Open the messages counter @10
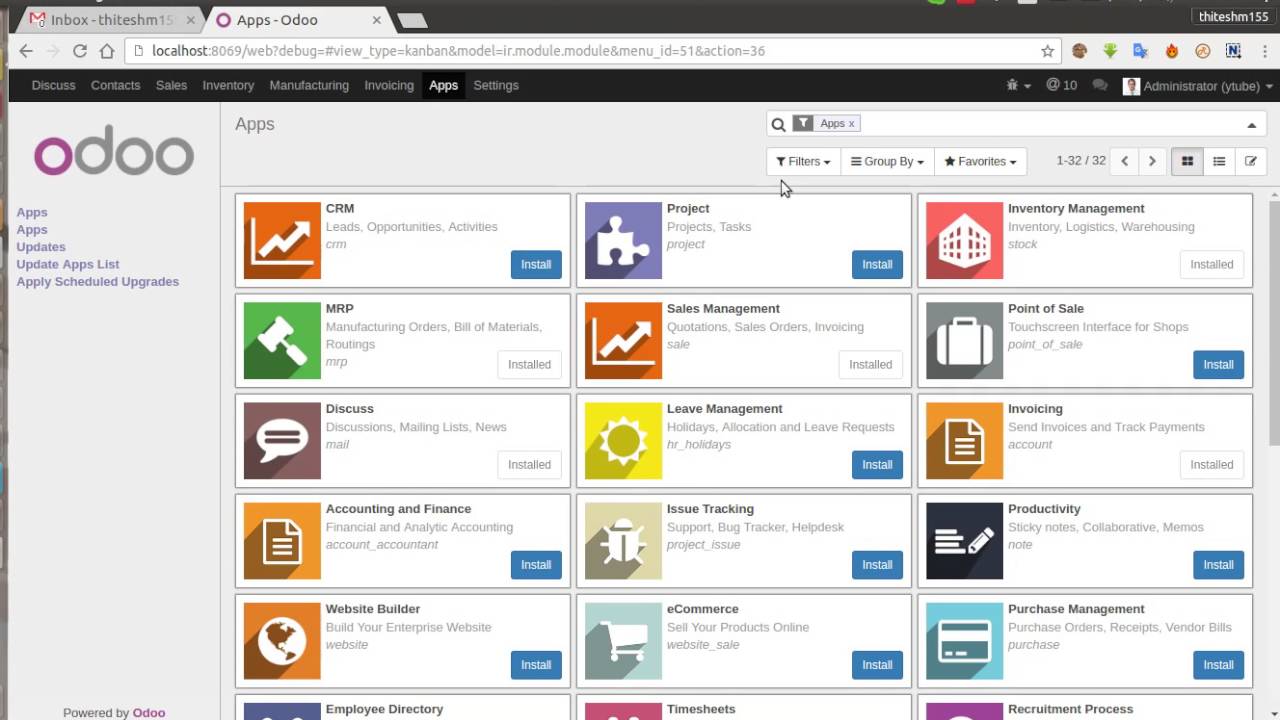1280x720 pixels. pyautogui.click(x=1062, y=85)
